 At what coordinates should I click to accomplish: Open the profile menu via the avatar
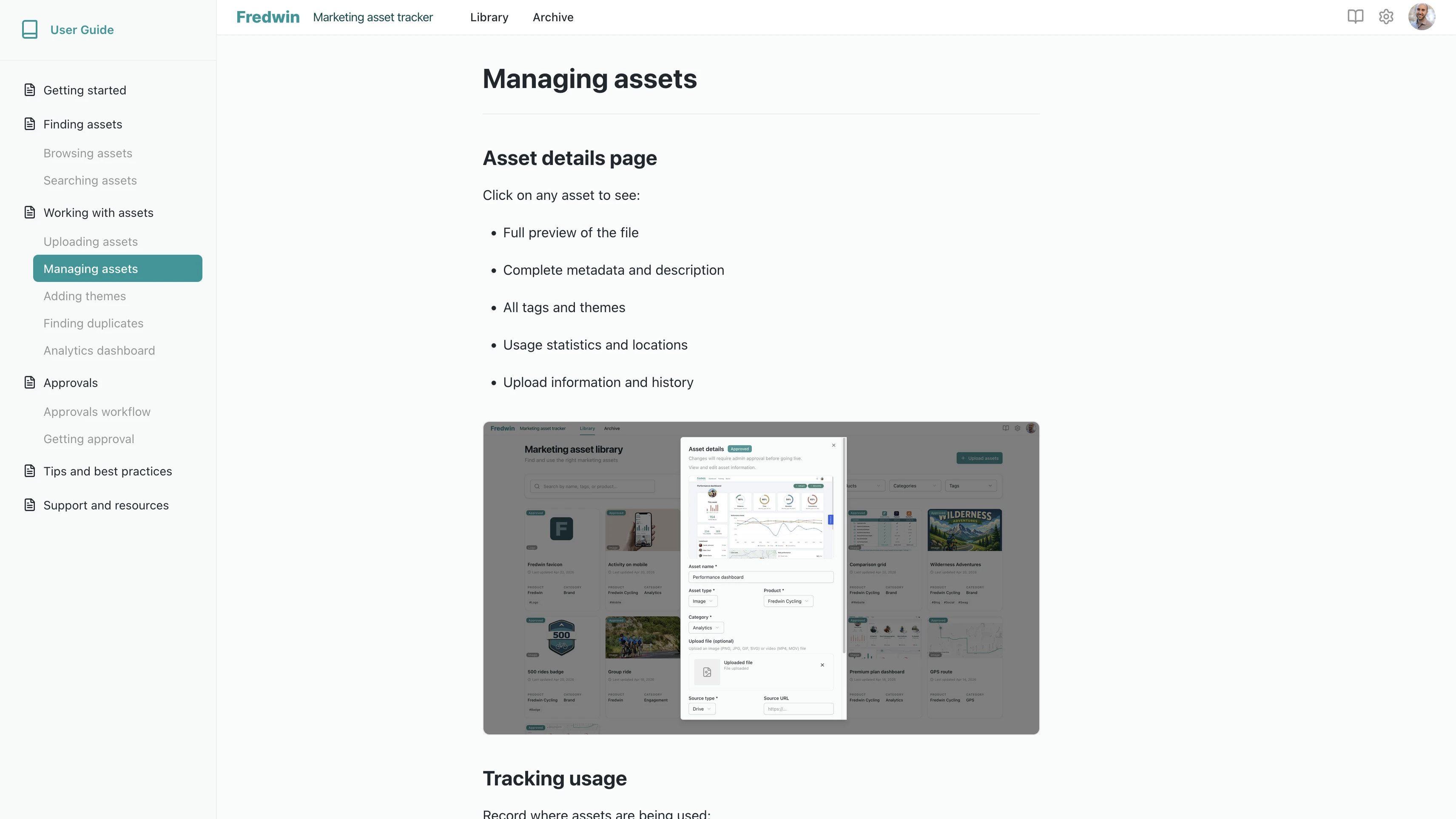pos(1422,17)
